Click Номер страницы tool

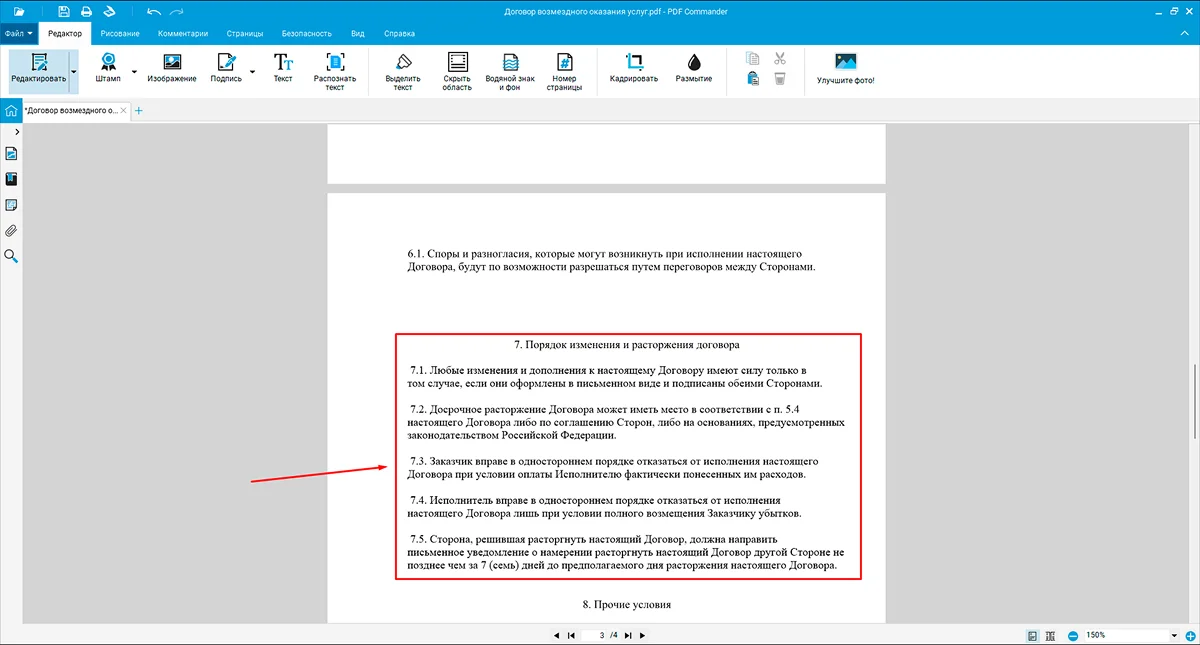[x=564, y=71]
